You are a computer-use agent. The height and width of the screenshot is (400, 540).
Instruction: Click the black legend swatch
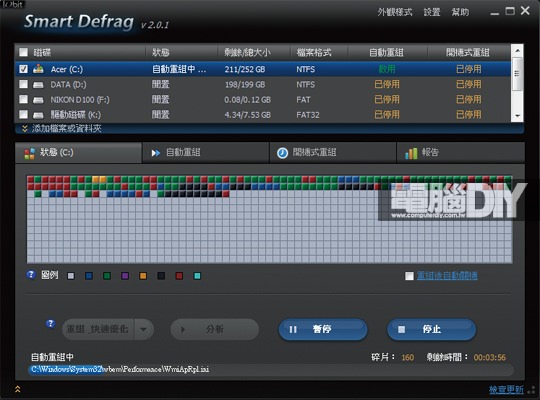[161, 276]
